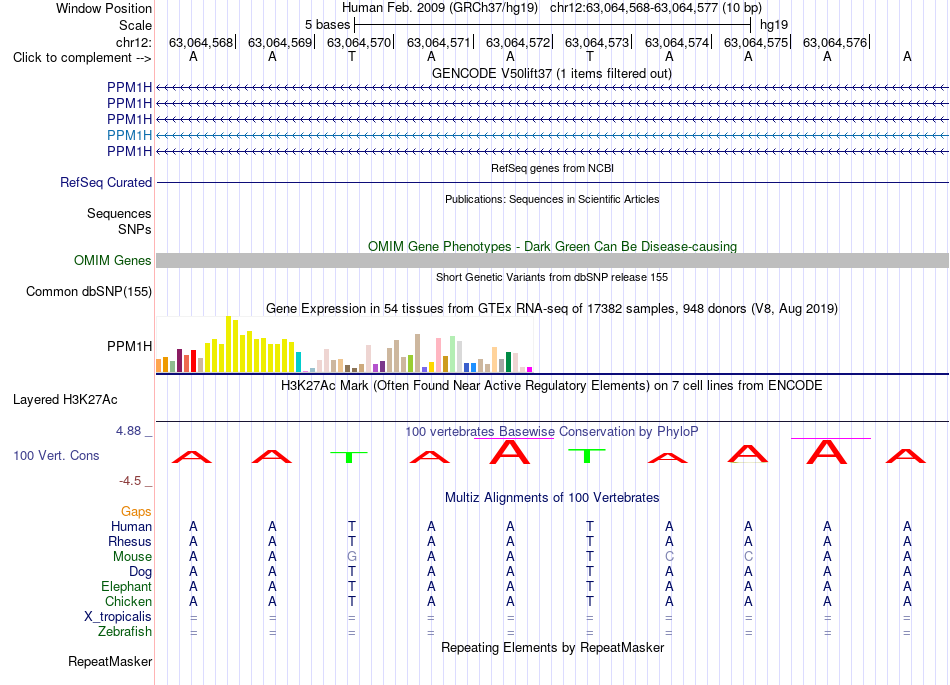Select the Rhesus species label
This screenshot has width=950, height=685.
click(130, 541)
